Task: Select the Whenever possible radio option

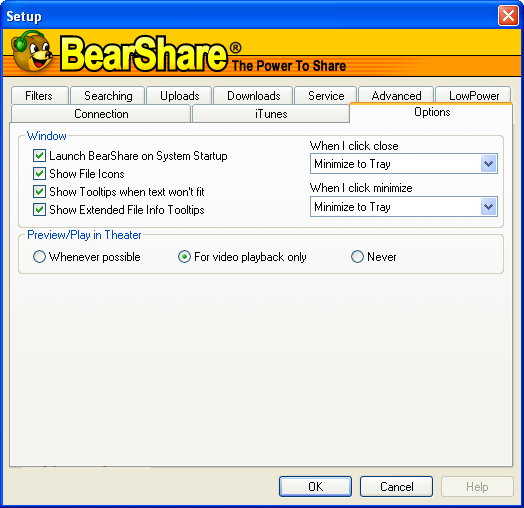Action: pos(39,257)
